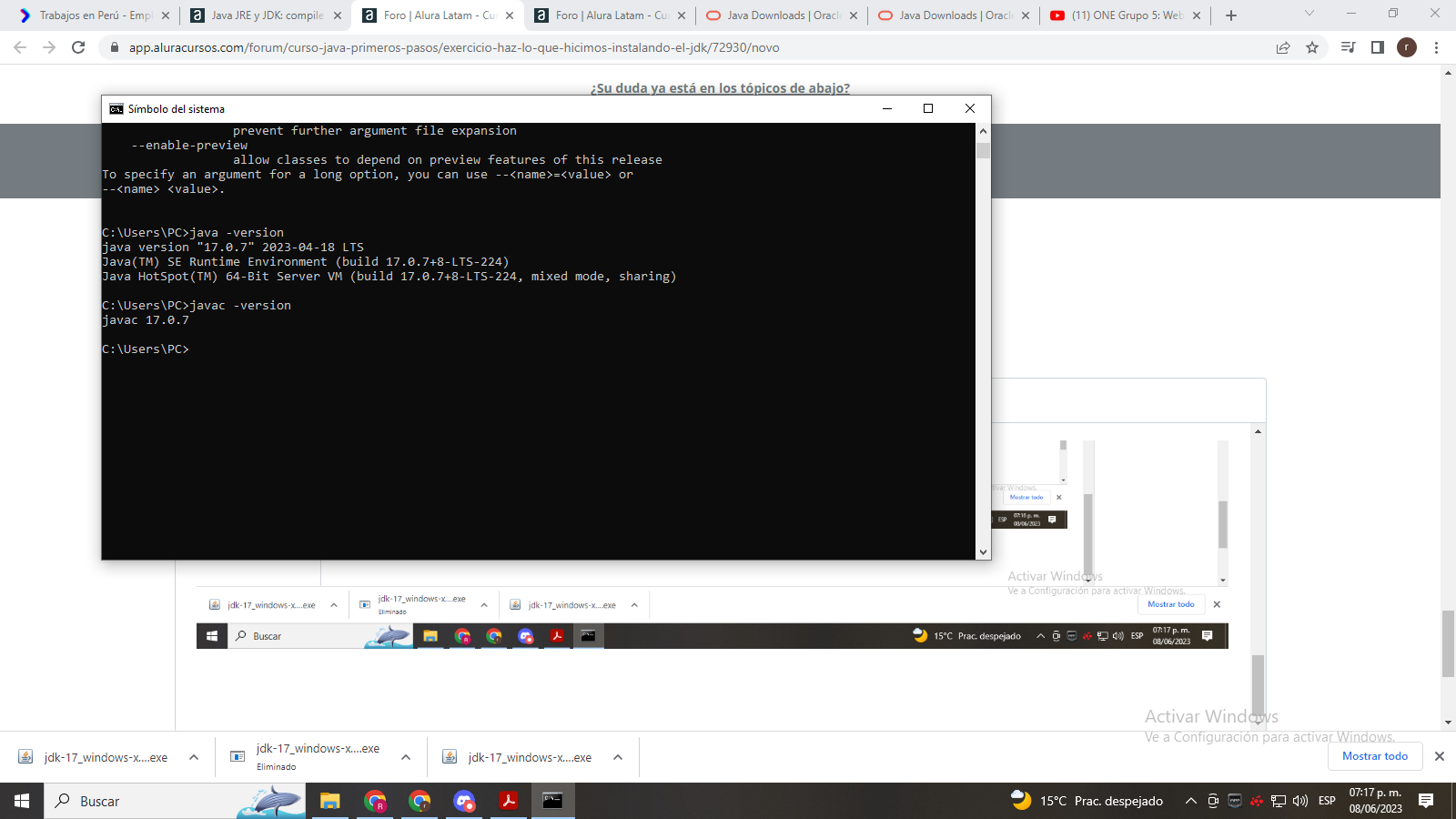Open third Chrome-style taskbar icon
The width and height of the screenshot is (1456, 819).
tap(464, 801)
